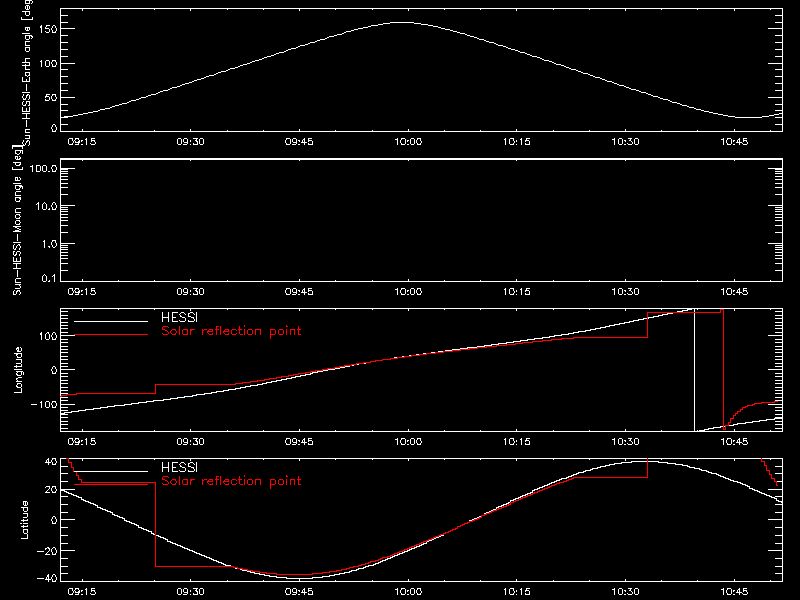Click the HESSI legend entry in Longitude plot
Viewport: 800px width, 600px height.
coord(179,317)
